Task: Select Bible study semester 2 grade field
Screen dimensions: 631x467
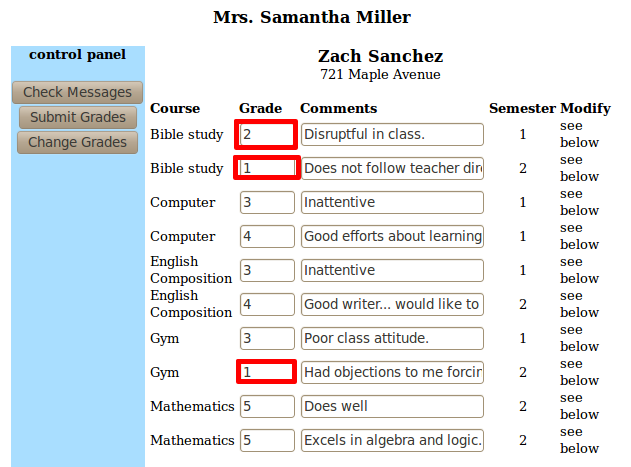Action: tap(266, 168)
